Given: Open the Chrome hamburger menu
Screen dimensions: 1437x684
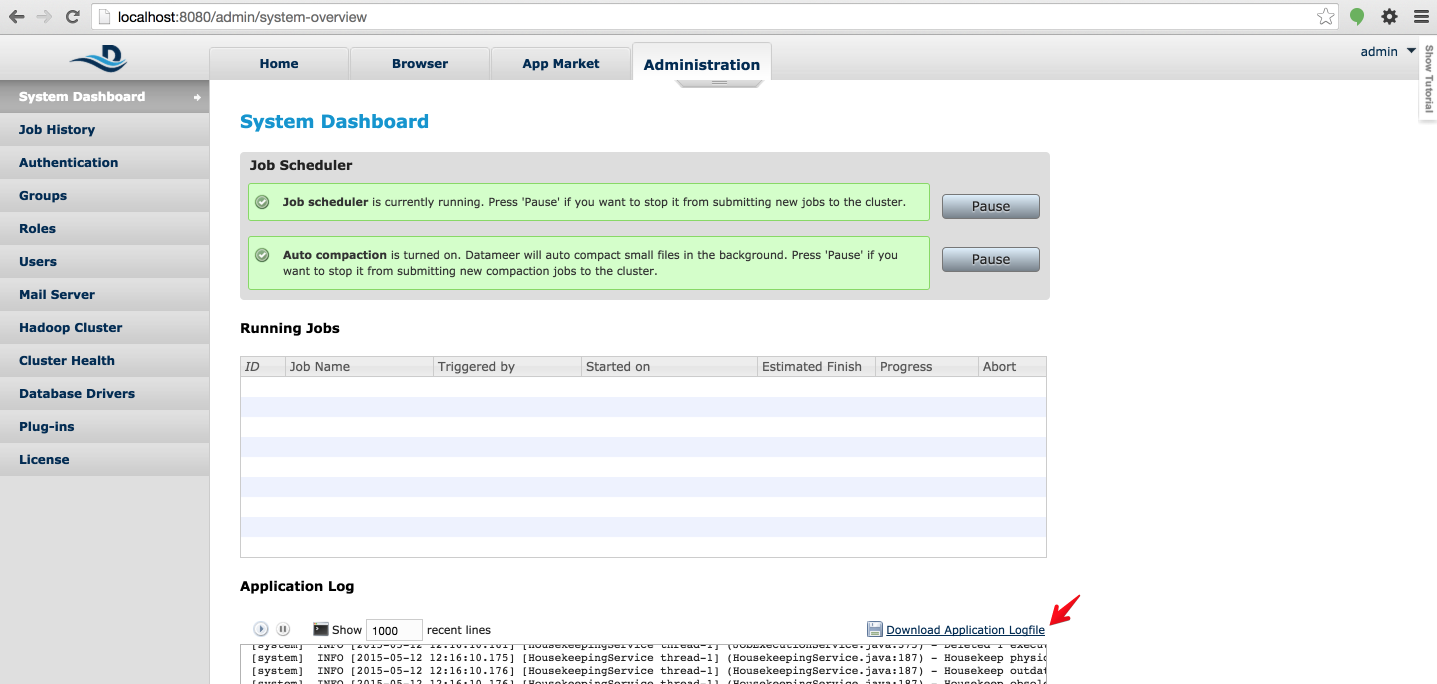Looking at the screenshot, I should 1420,17.
